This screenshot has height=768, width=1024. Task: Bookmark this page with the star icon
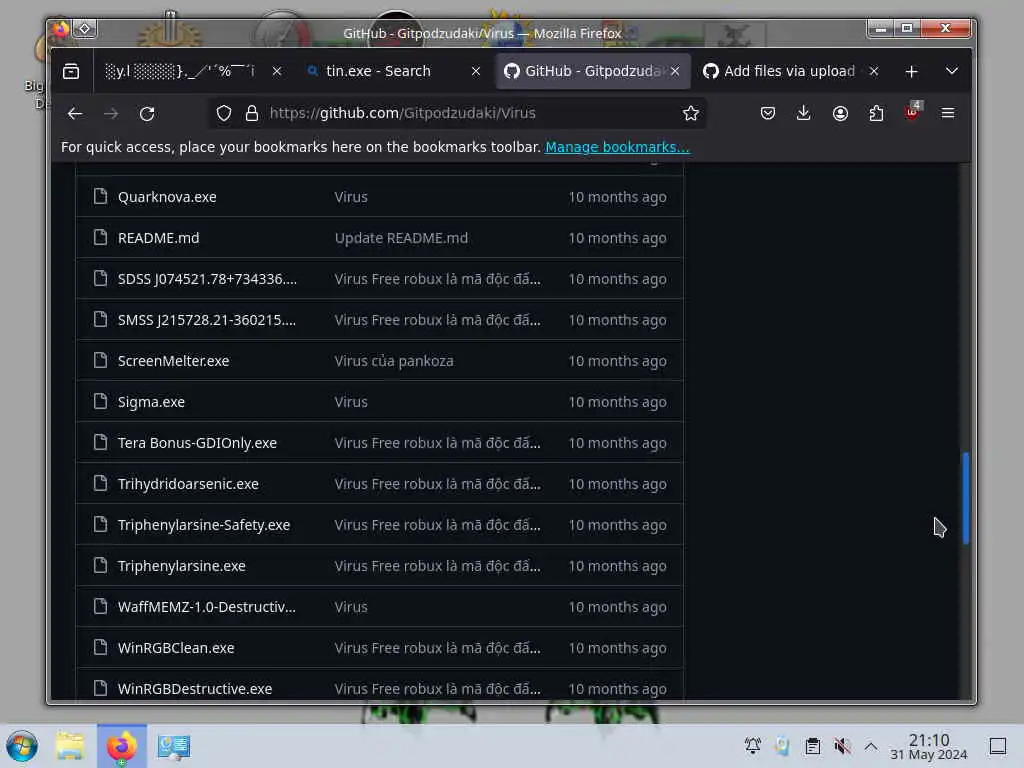pyautogui.click(x=690, y=113)
